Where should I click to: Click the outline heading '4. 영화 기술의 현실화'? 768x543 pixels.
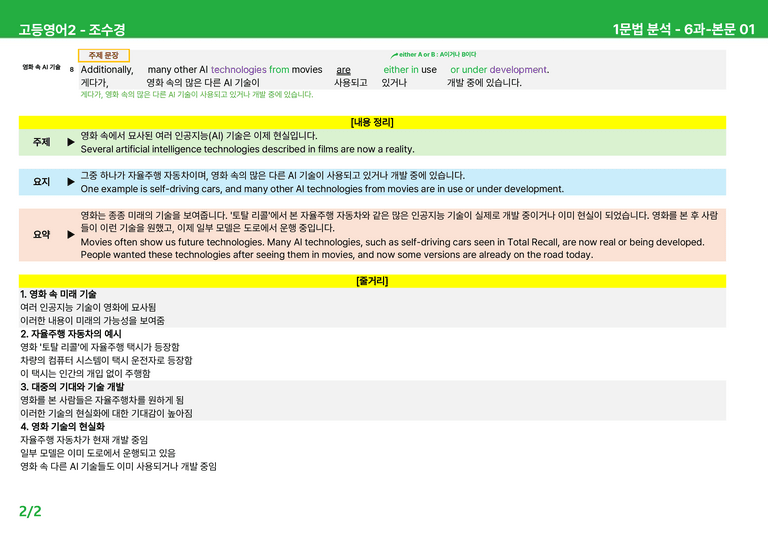63,426
